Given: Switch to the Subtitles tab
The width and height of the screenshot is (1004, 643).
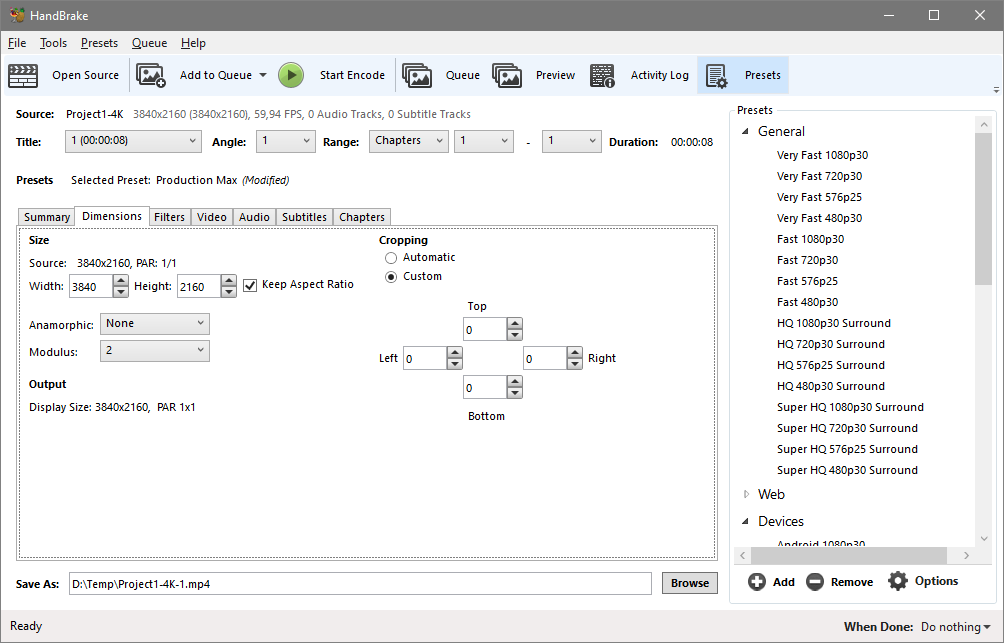Looking at the screenshot, I should click(305, 217).
